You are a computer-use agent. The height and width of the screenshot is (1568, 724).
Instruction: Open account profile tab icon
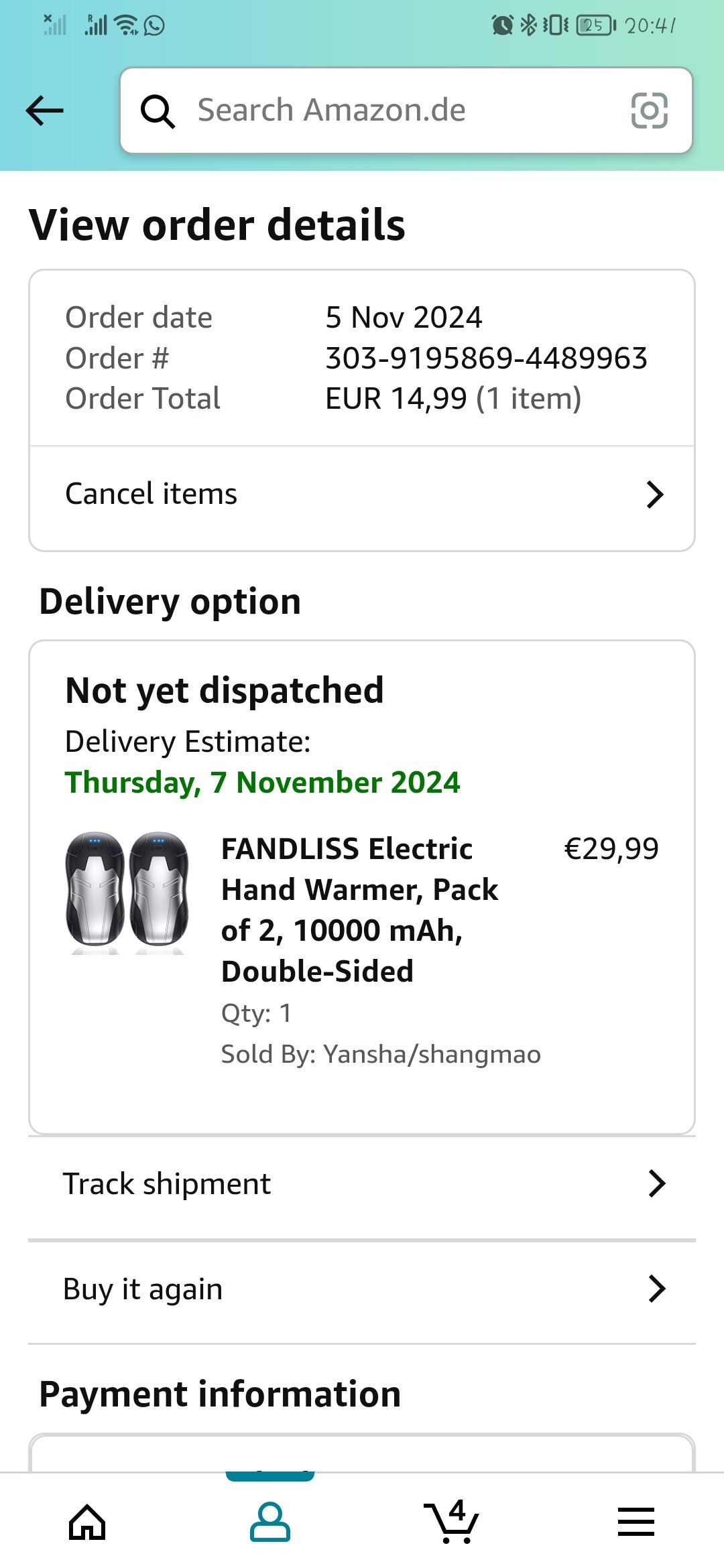click(270, 1522)
